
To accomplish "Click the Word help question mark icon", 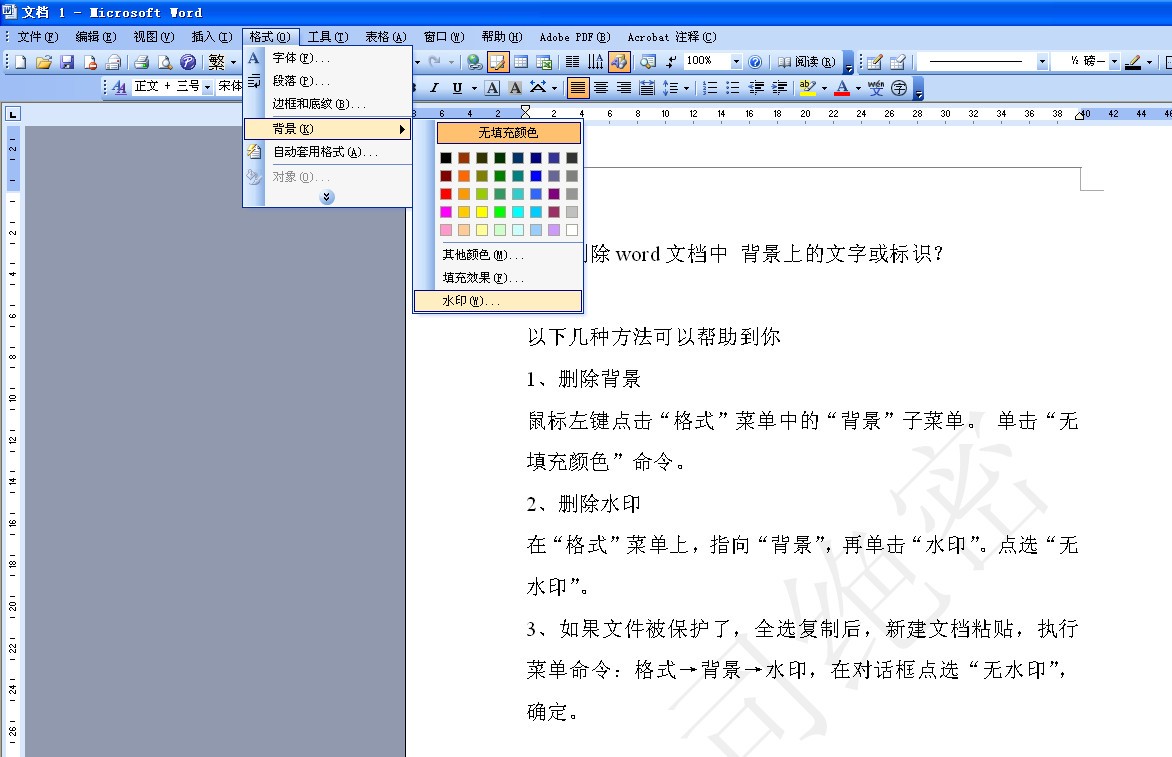I will click(755, 62).
